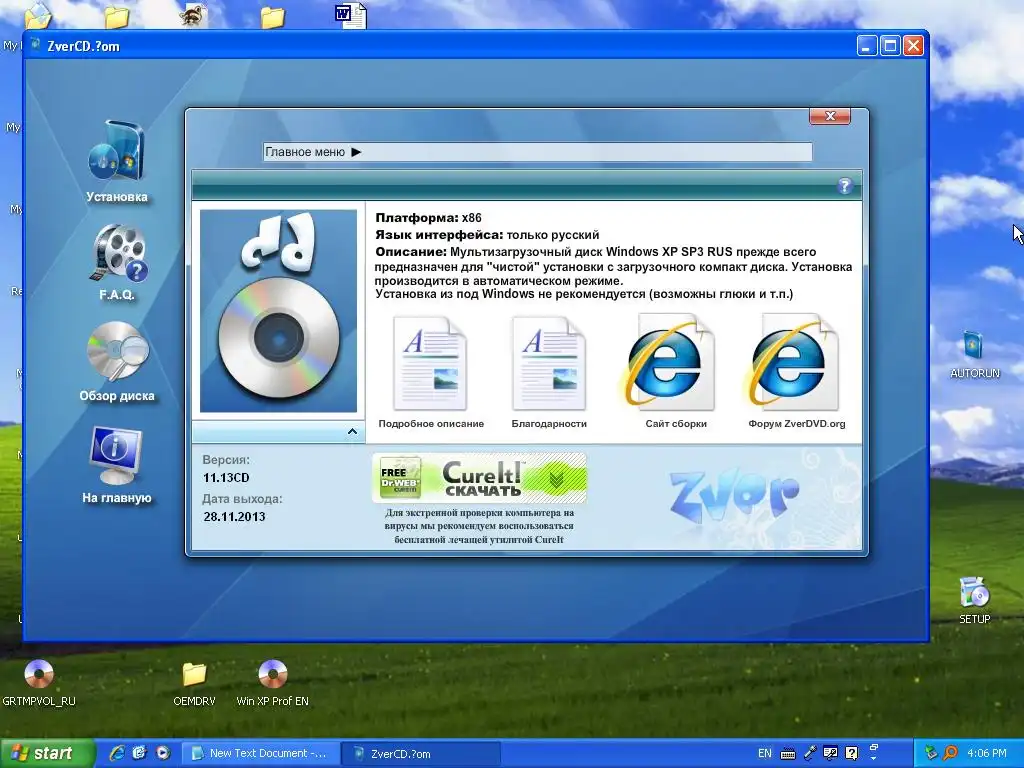This screenshot has width=1024, height=768.
Task: Minimize the ZverCD.?om window
Action: tap(867, 46)
